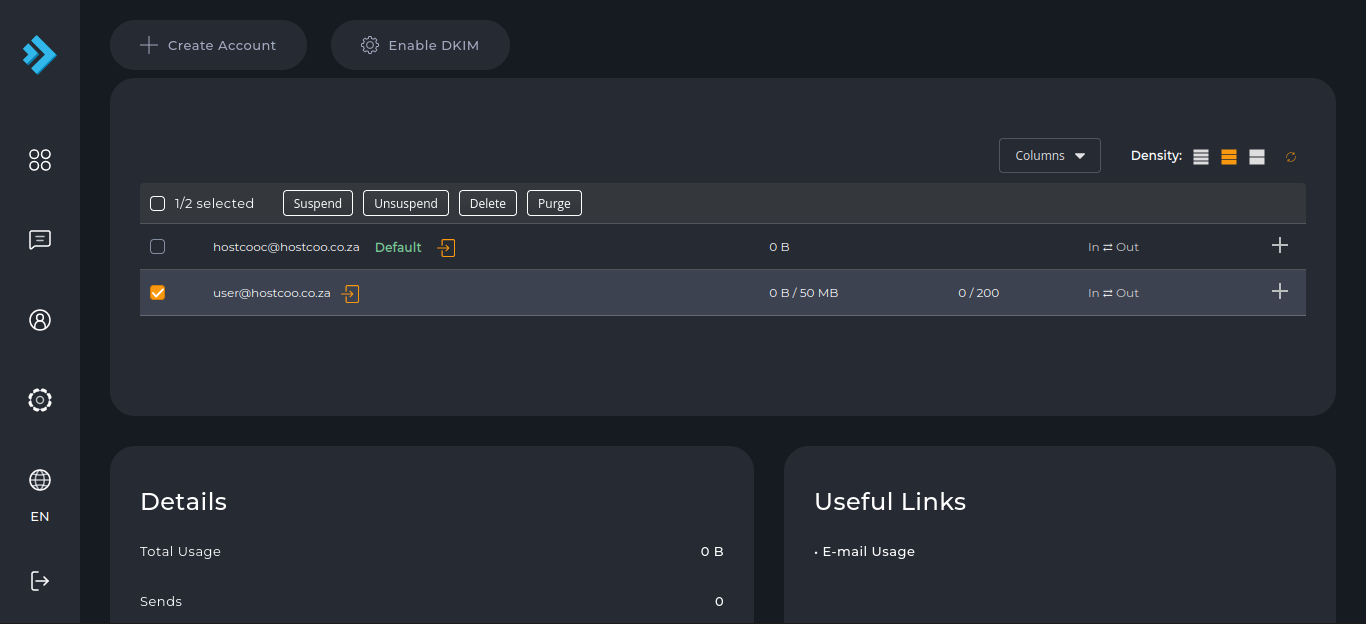1366x624 pixels.
Task: Expand the user@hostcoo.co.za row plus icon
Action: 1280,291
